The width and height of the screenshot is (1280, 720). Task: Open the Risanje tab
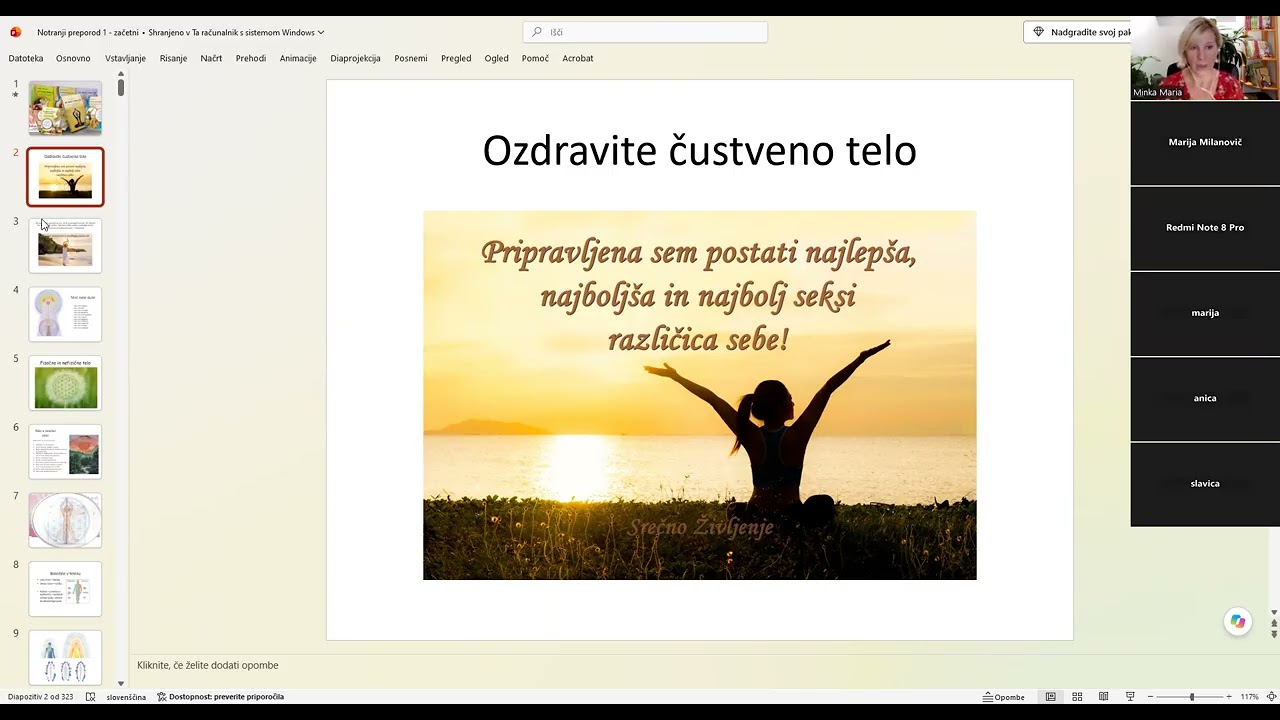pos(173,58)
